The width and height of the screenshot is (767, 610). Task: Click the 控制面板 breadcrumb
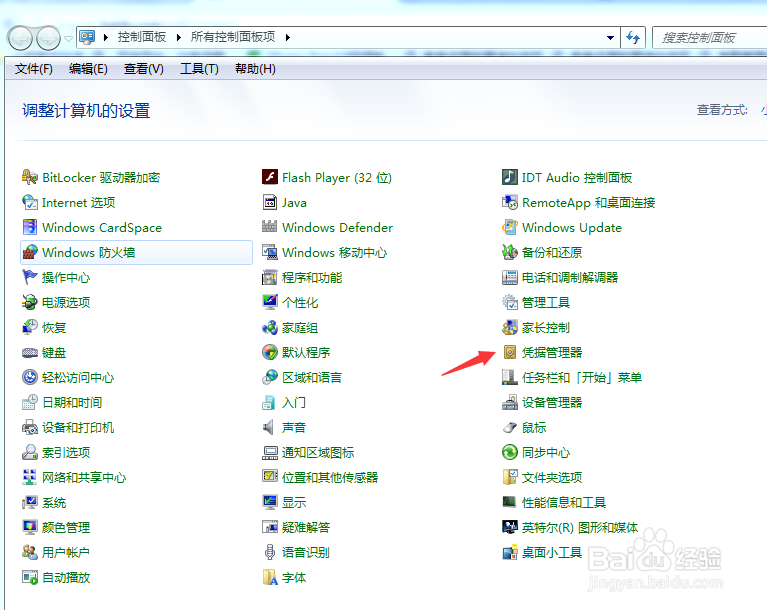tap(142, 37)
